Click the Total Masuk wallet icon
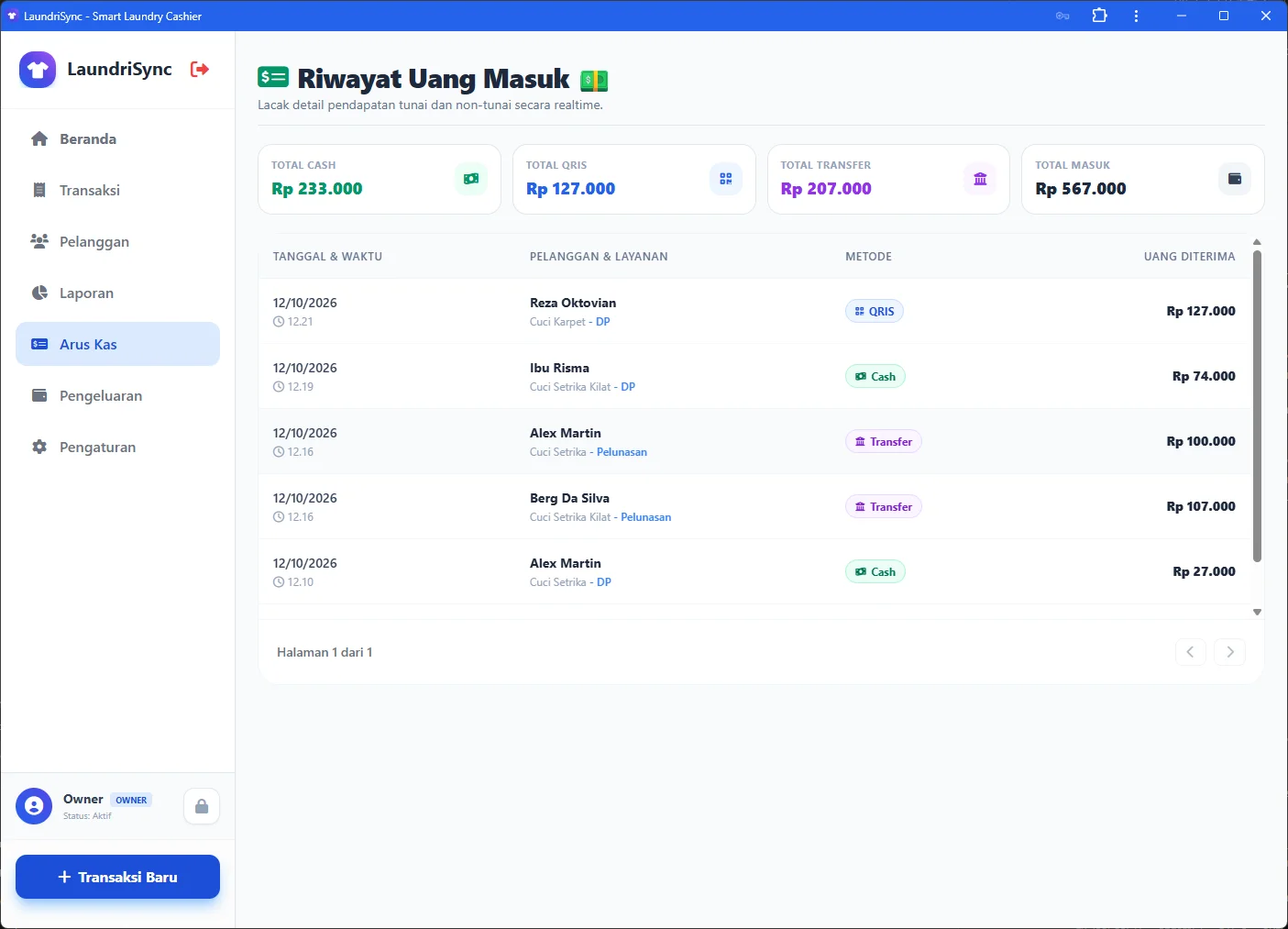 [1235, 179]
